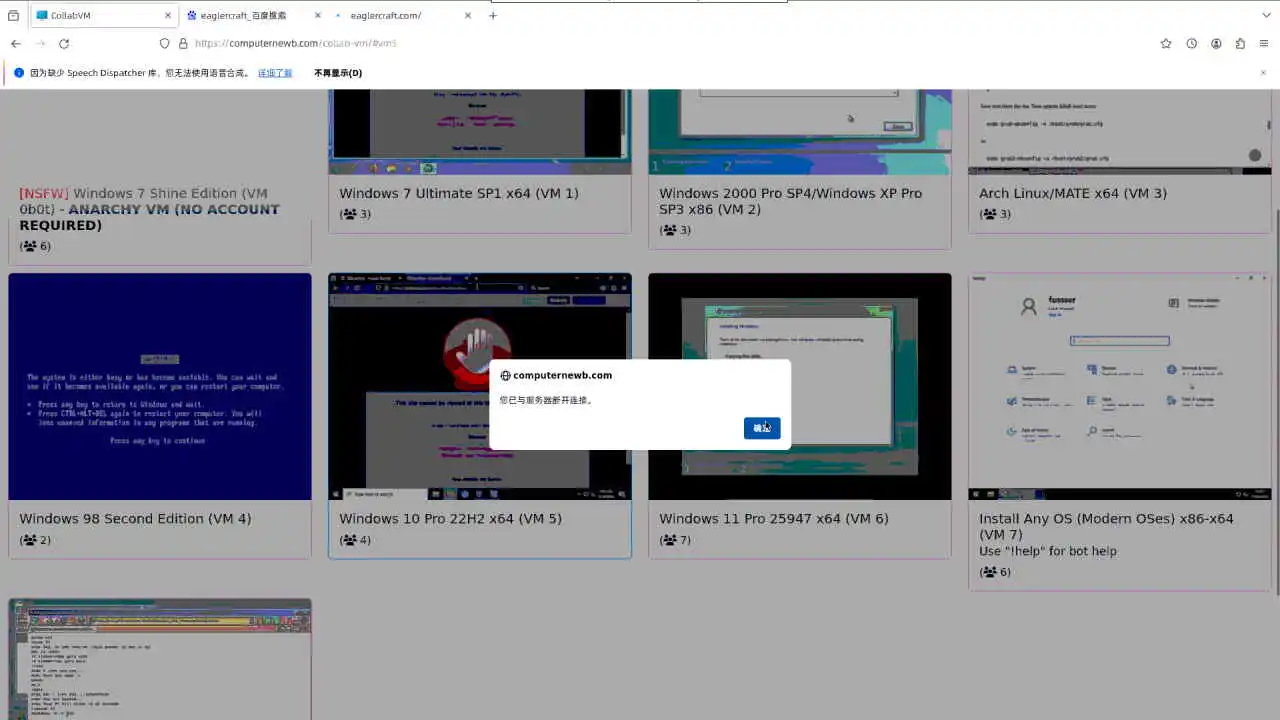Click Windows 98 Second Edition (VM 4) title
1280x720 pixels.
(x=135, y=518)
